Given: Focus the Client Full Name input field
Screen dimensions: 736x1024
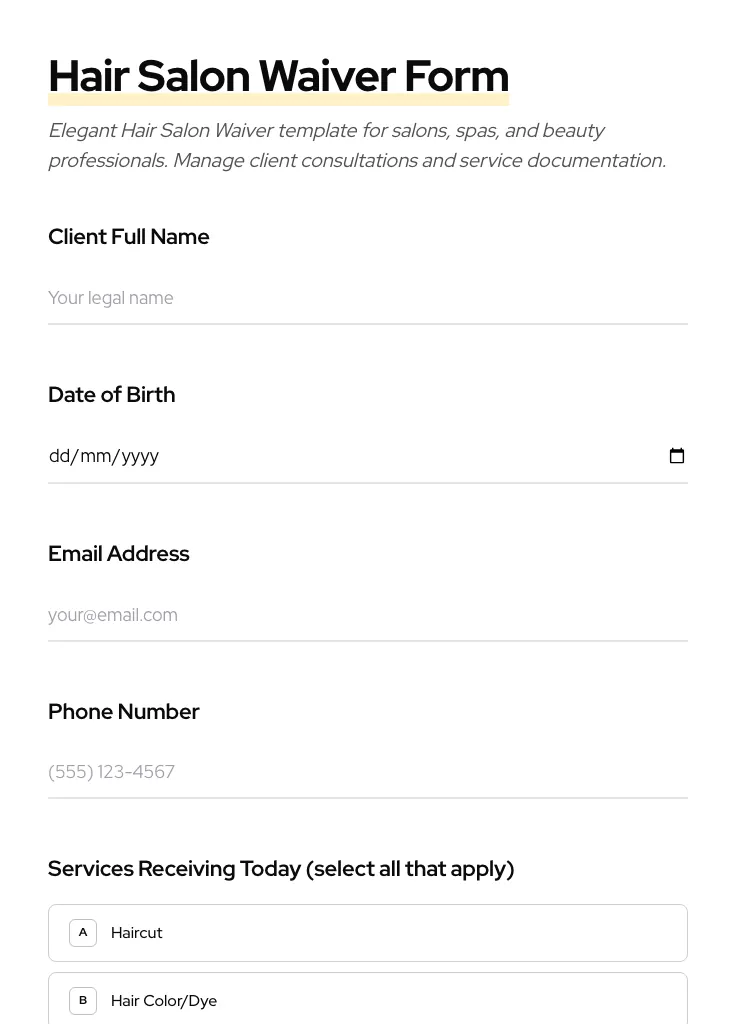Looking at the screenshot, I should (x=367, y=298).
